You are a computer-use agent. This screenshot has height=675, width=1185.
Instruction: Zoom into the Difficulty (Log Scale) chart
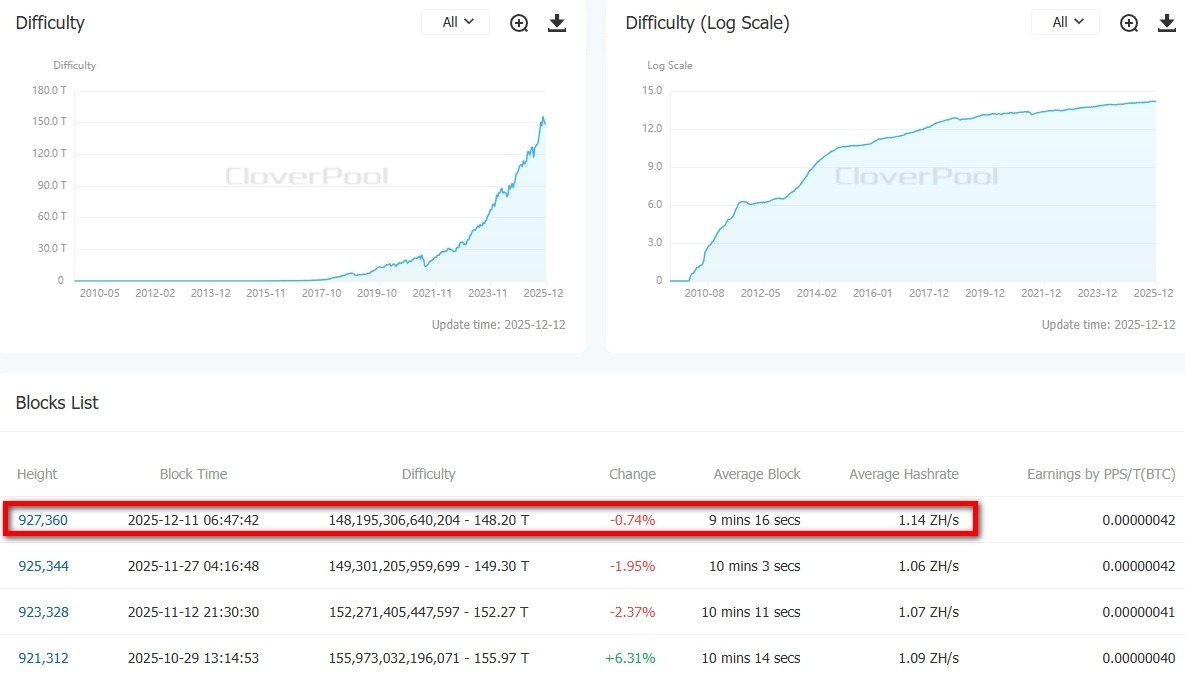pyautogui.click(x=1129, y=22)
